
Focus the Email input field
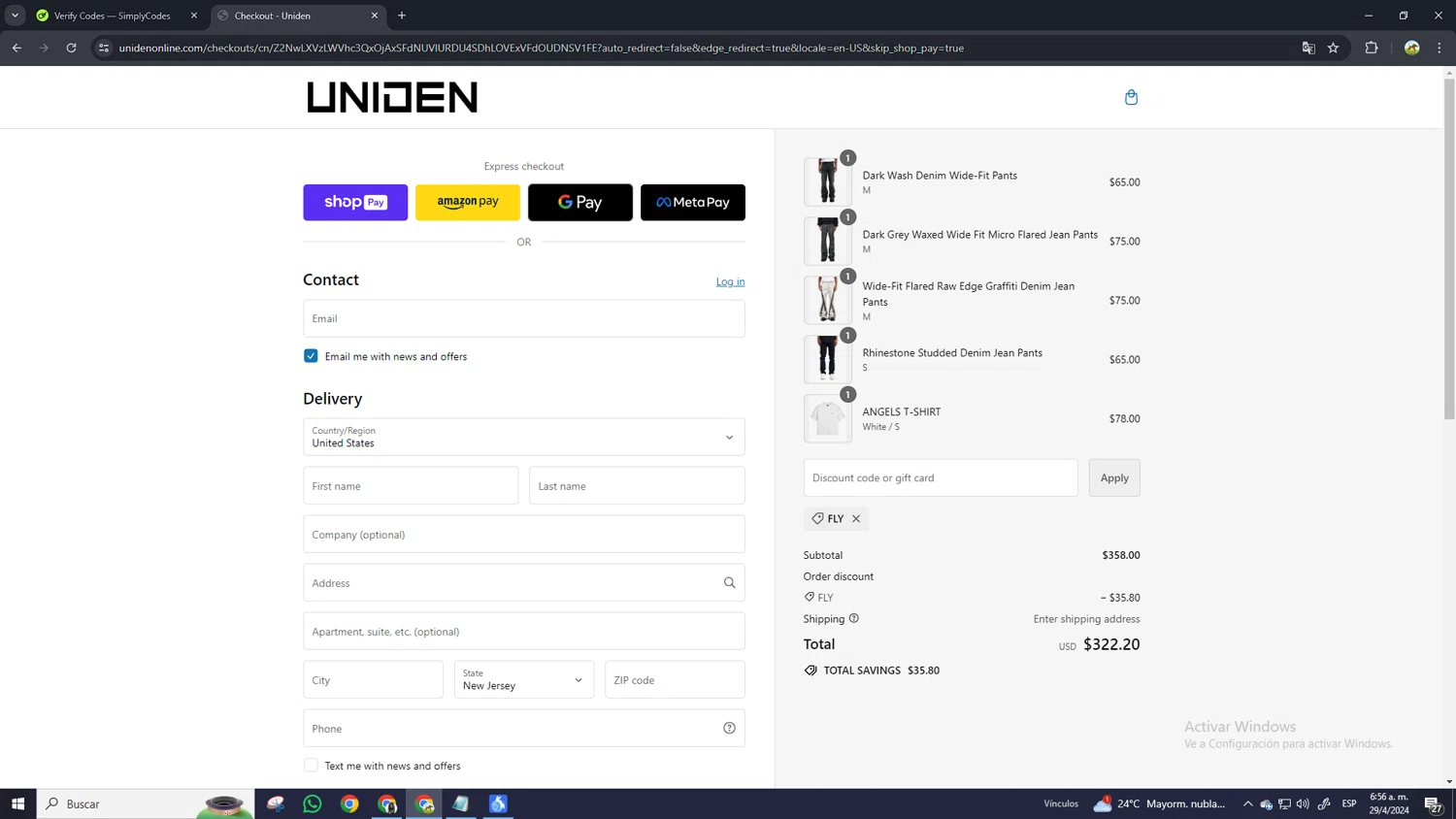tap(524, 318)
